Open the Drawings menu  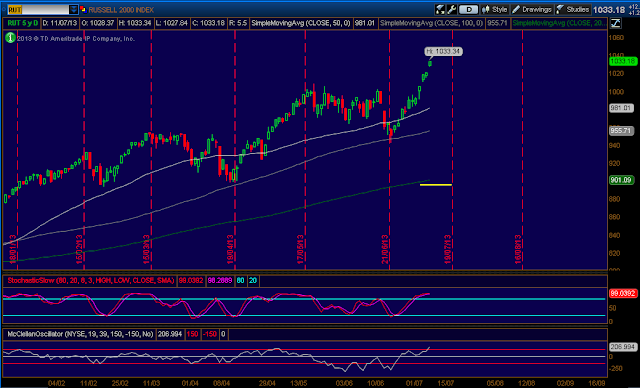(x=532, y=9)
